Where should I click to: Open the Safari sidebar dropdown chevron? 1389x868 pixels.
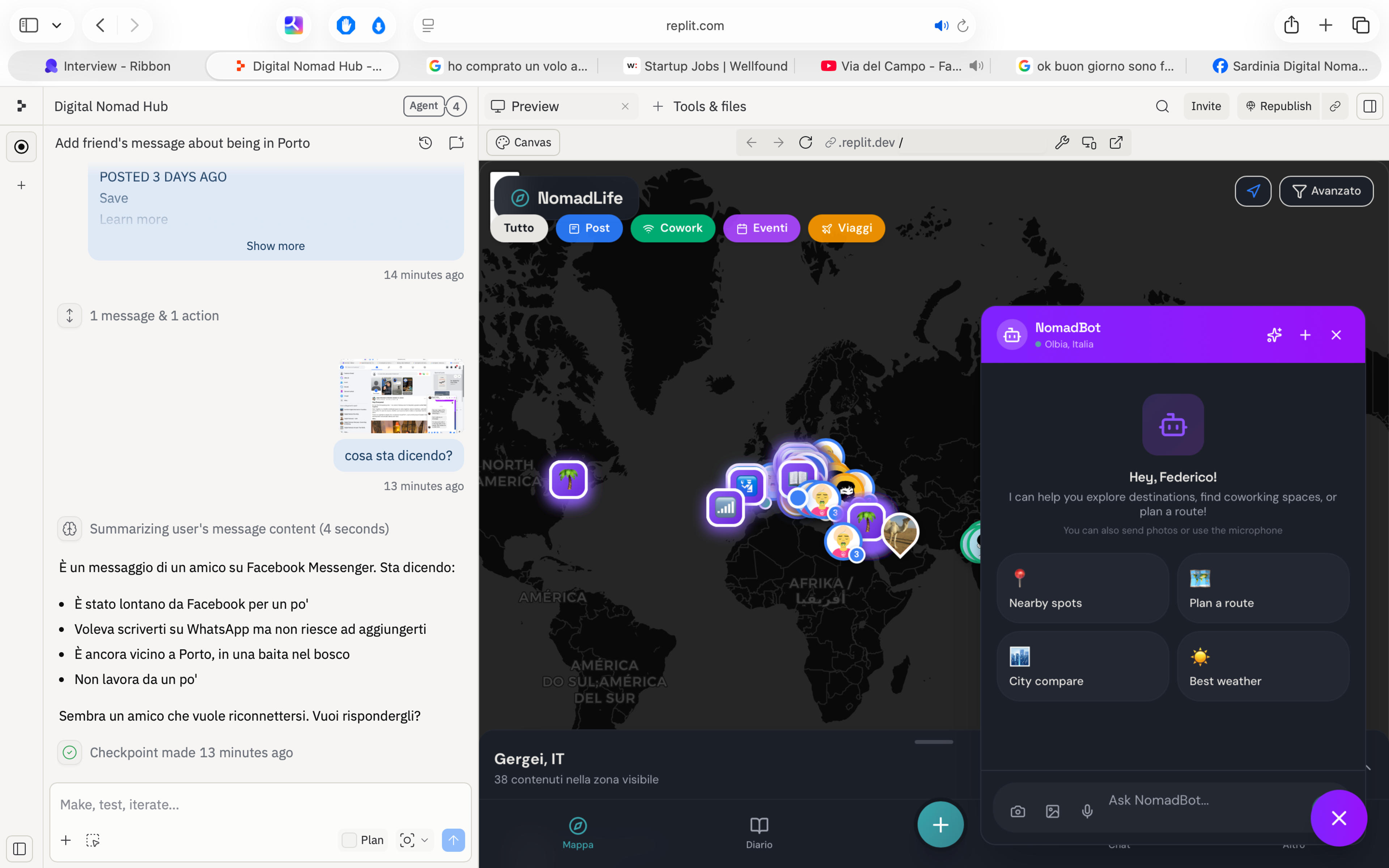pyautogui.click(x=57, y=25)
